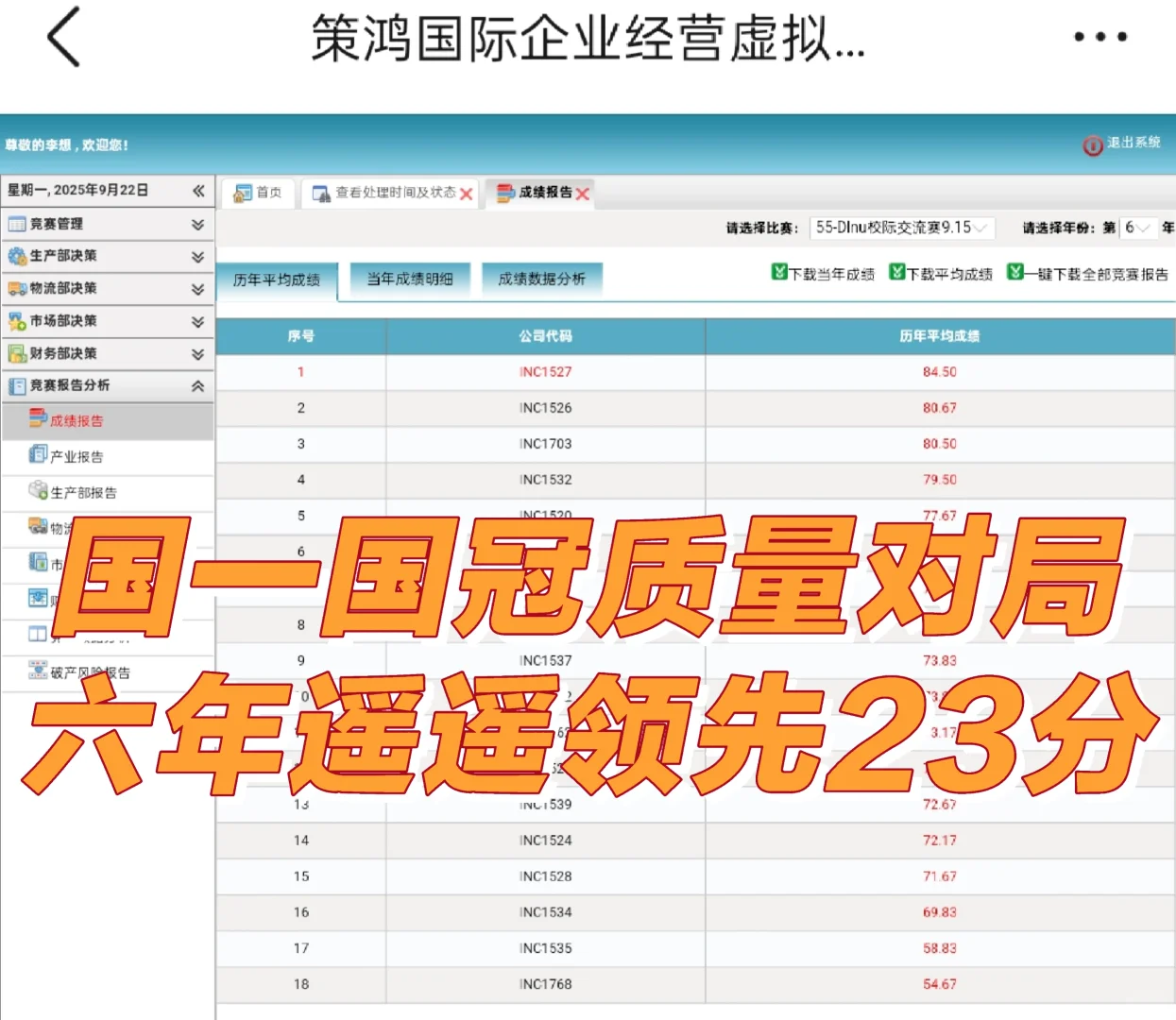Screen dimensions: 1176x1020
Task: Open the year selection dropdown showing 6
Action: click(x=1138, y=228)
